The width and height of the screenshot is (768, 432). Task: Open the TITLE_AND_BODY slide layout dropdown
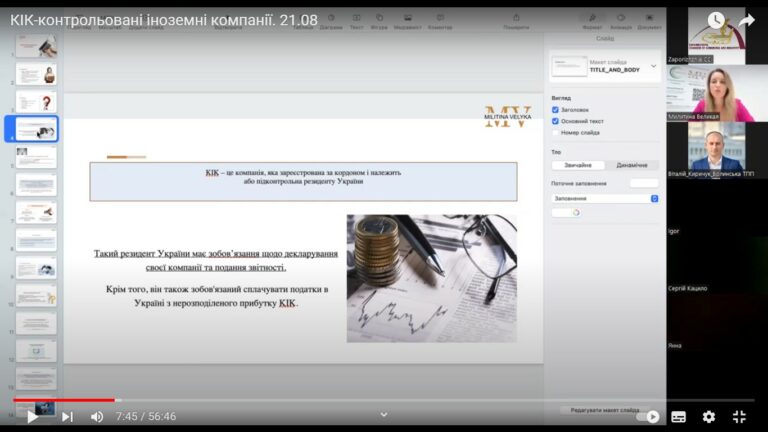[653, 66]
